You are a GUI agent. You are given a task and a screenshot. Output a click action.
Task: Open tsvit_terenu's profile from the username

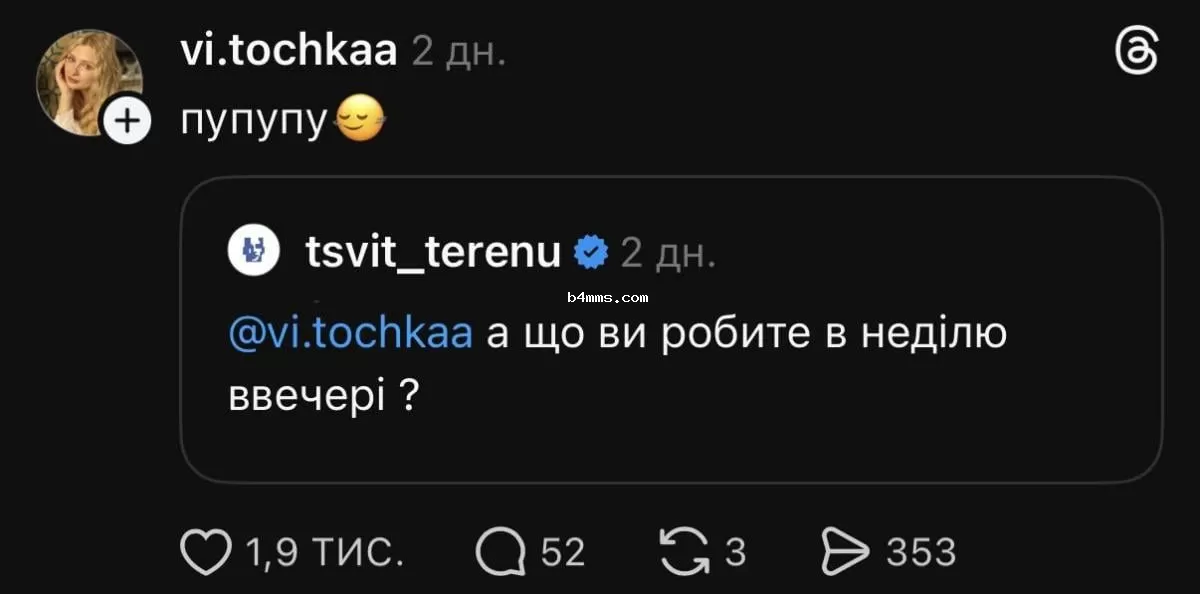[433, 251]
